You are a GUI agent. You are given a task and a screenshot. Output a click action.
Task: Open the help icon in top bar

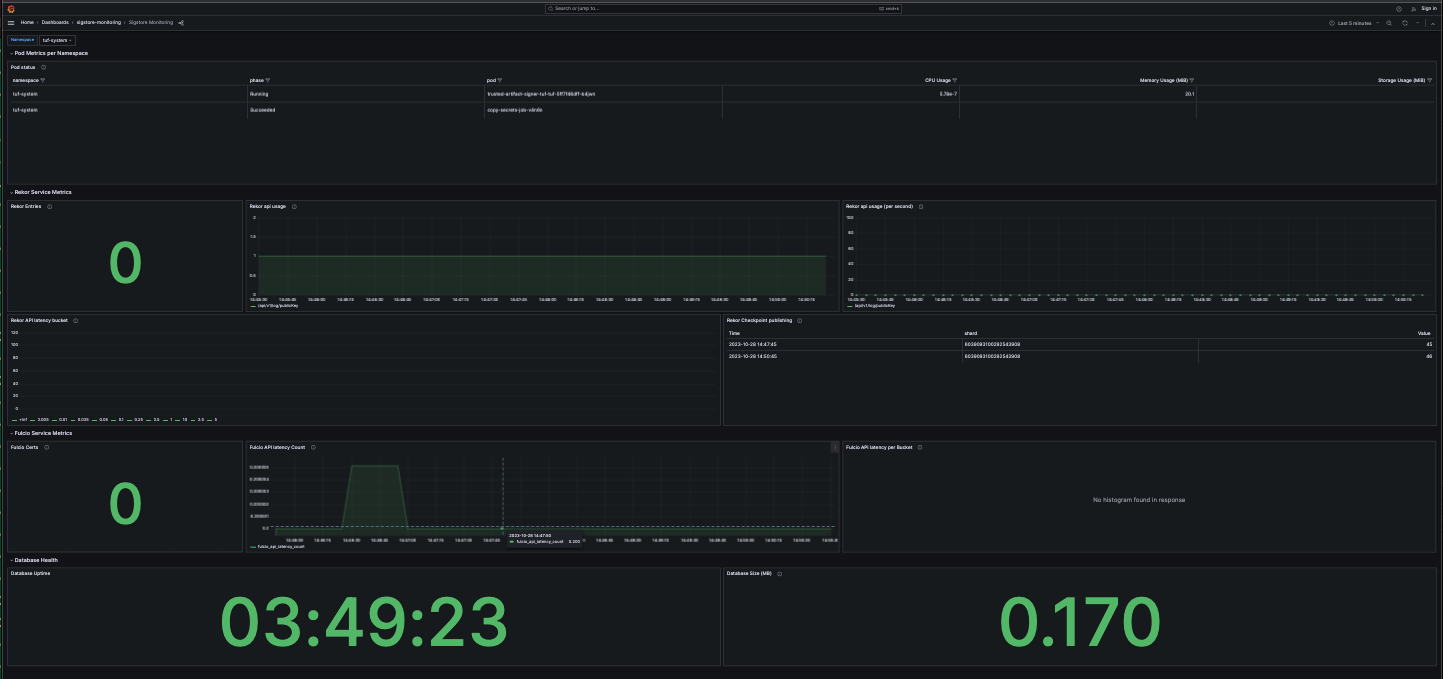tap(1398, 8)
